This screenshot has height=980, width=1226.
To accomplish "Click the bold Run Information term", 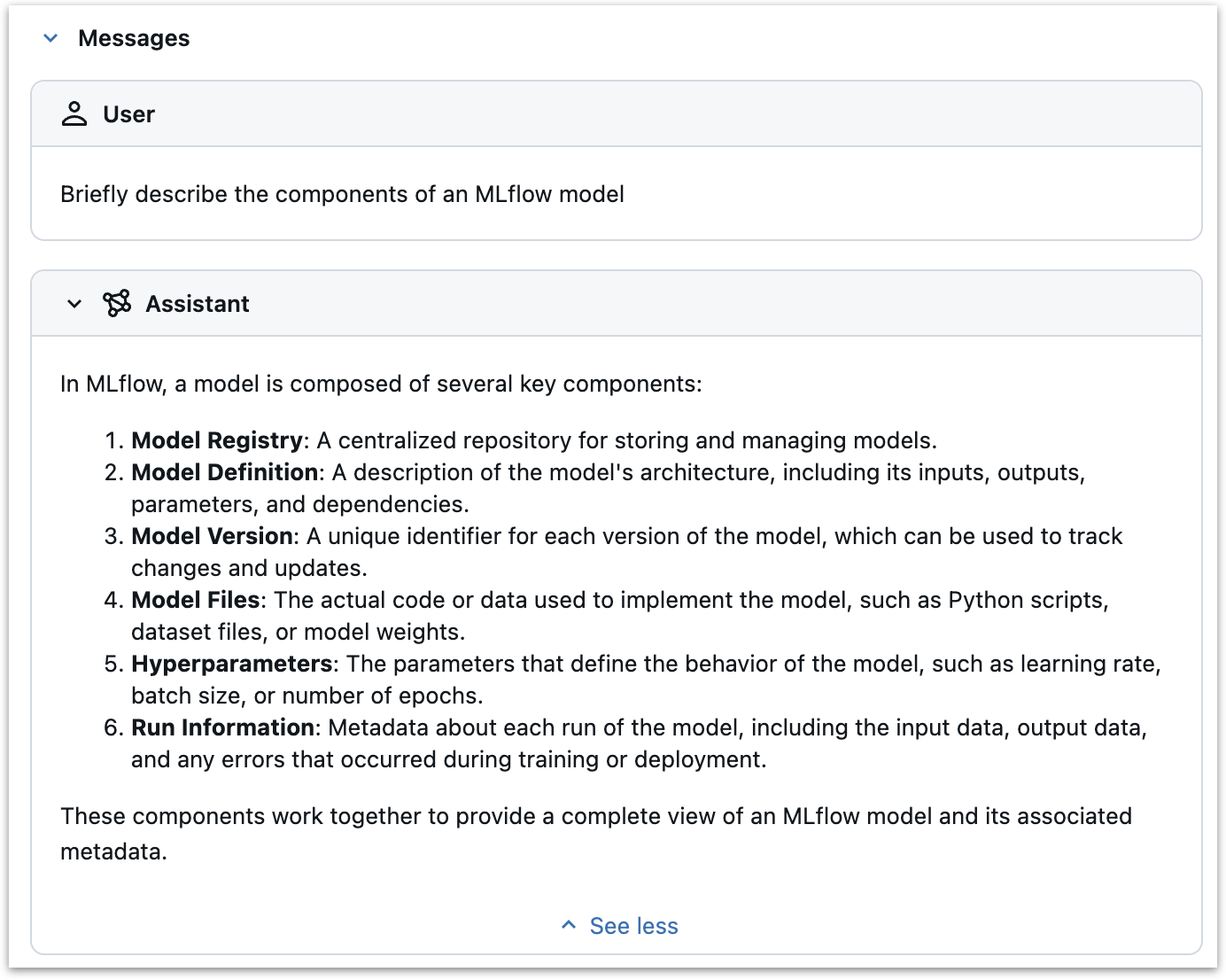I will pyautogui.click(x=222, y=727).
